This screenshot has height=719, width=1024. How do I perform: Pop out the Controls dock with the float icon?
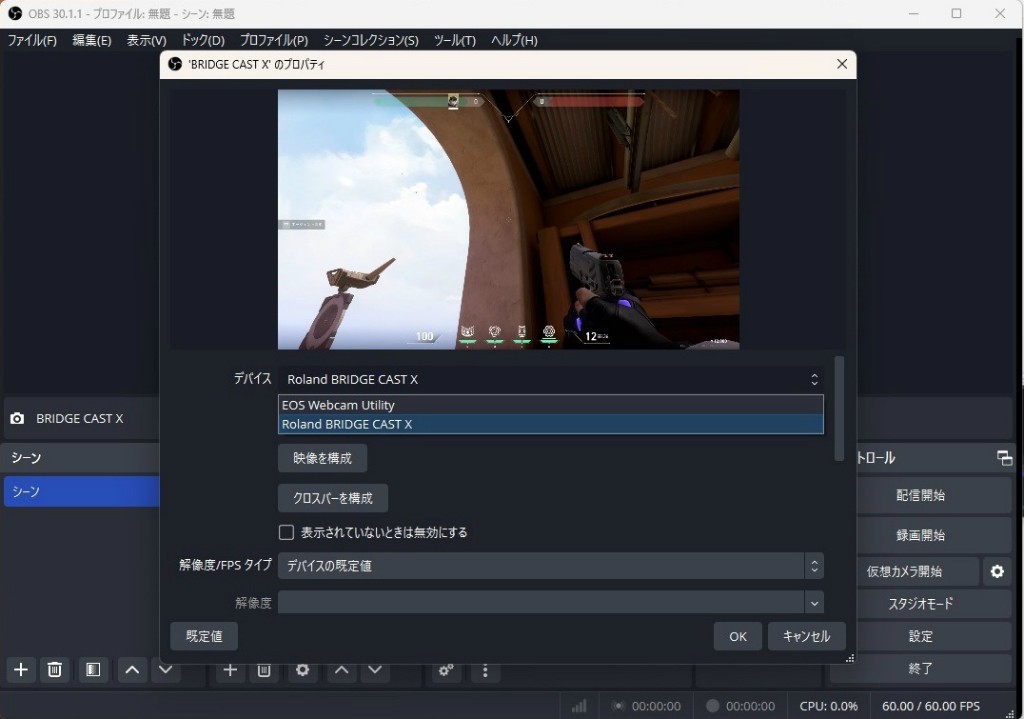pyautogui.click(x=1004, y=458)
